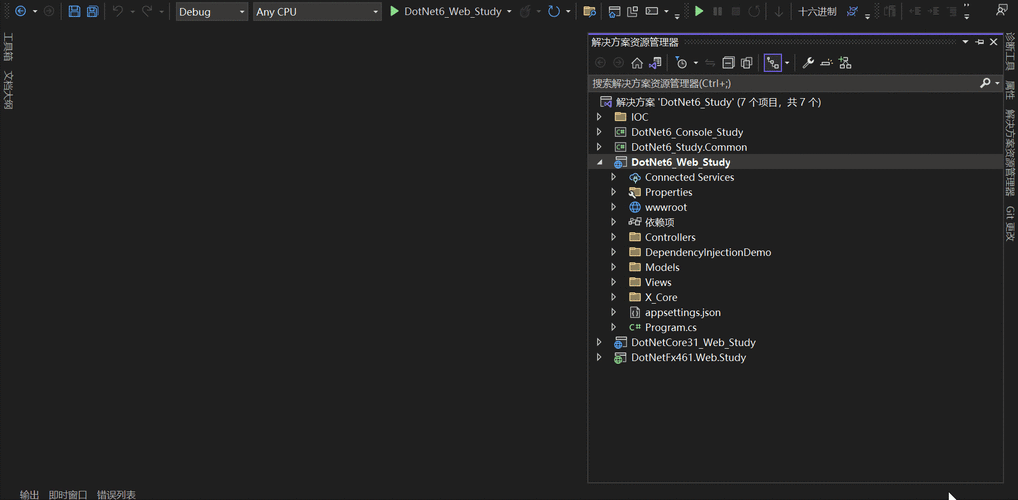Image resolution: width=1018 pixels, height=500 pixels.
Task: Expand the DotNet6_Console_Study project
Action: coord(599,132)
